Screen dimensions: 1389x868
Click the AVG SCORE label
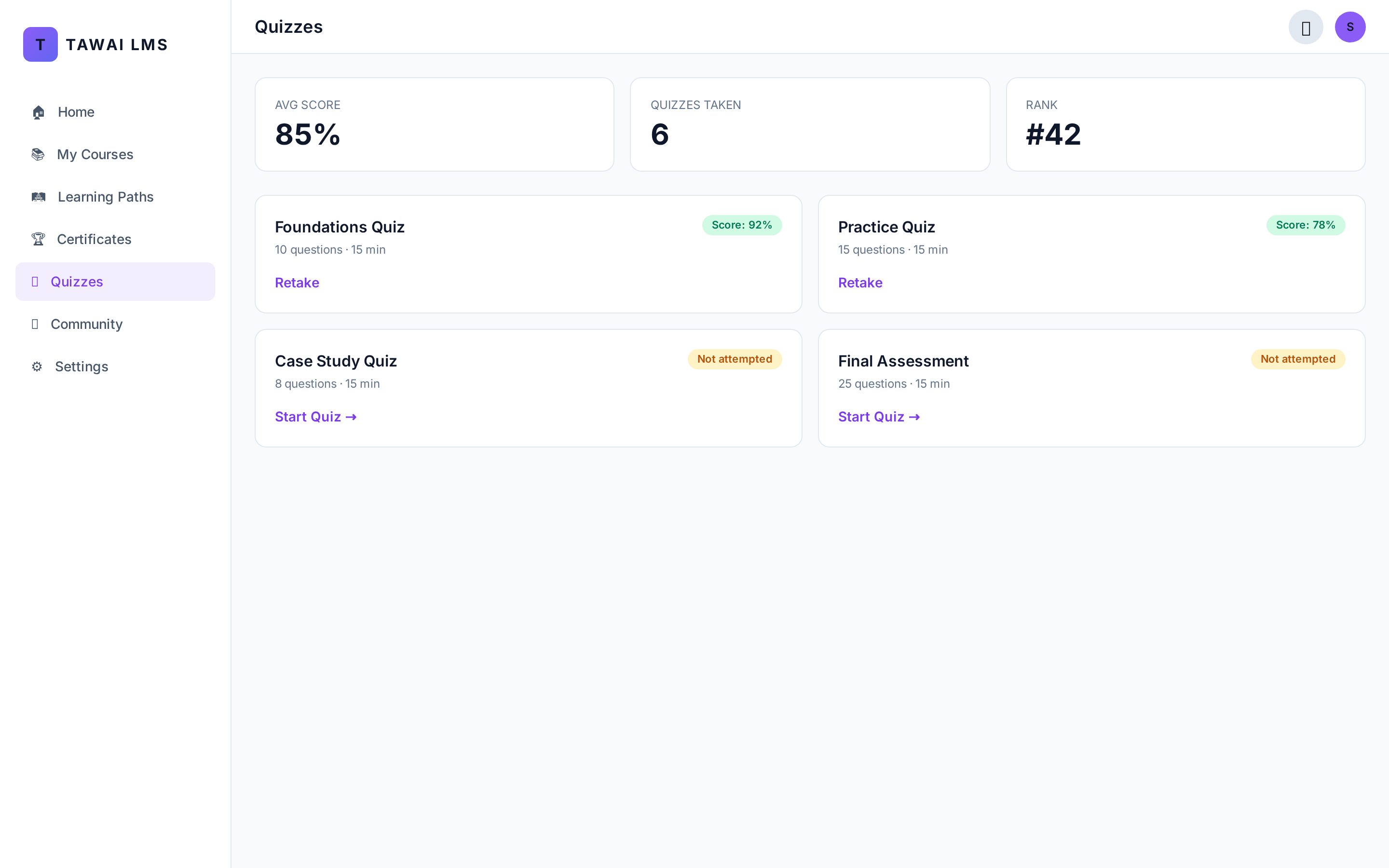pos(308,105)
